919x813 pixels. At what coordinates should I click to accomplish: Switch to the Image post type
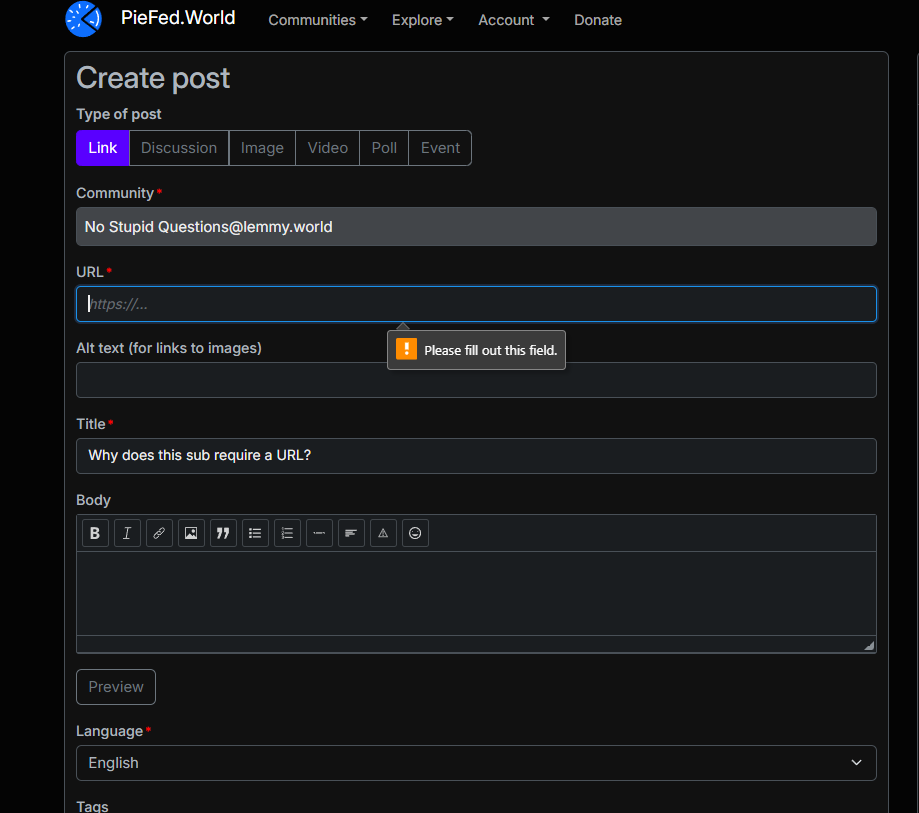(262, 148)
